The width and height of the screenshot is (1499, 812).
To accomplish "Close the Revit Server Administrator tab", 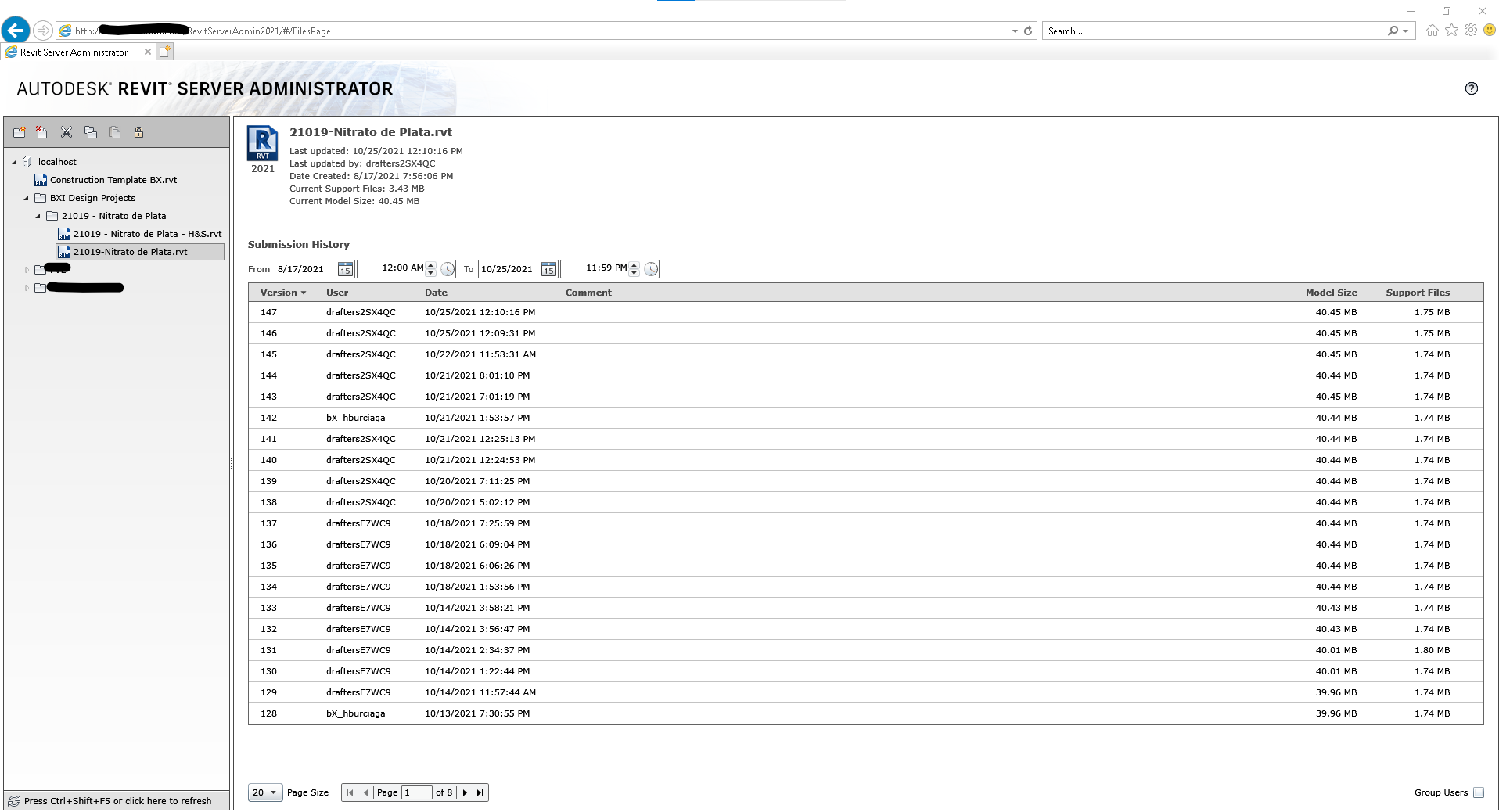I will pos(148,52).
